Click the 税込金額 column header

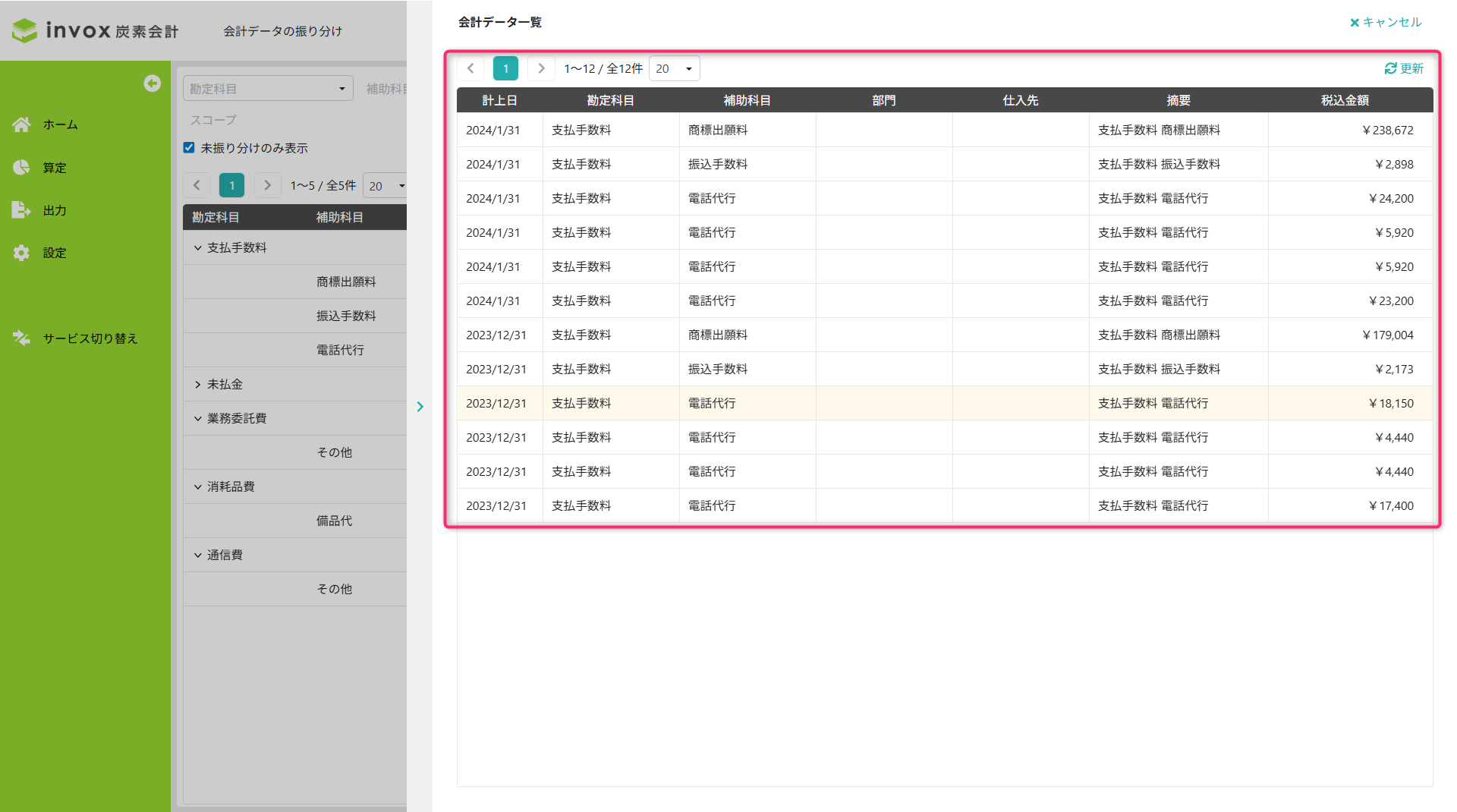(x=1345, y=100)
